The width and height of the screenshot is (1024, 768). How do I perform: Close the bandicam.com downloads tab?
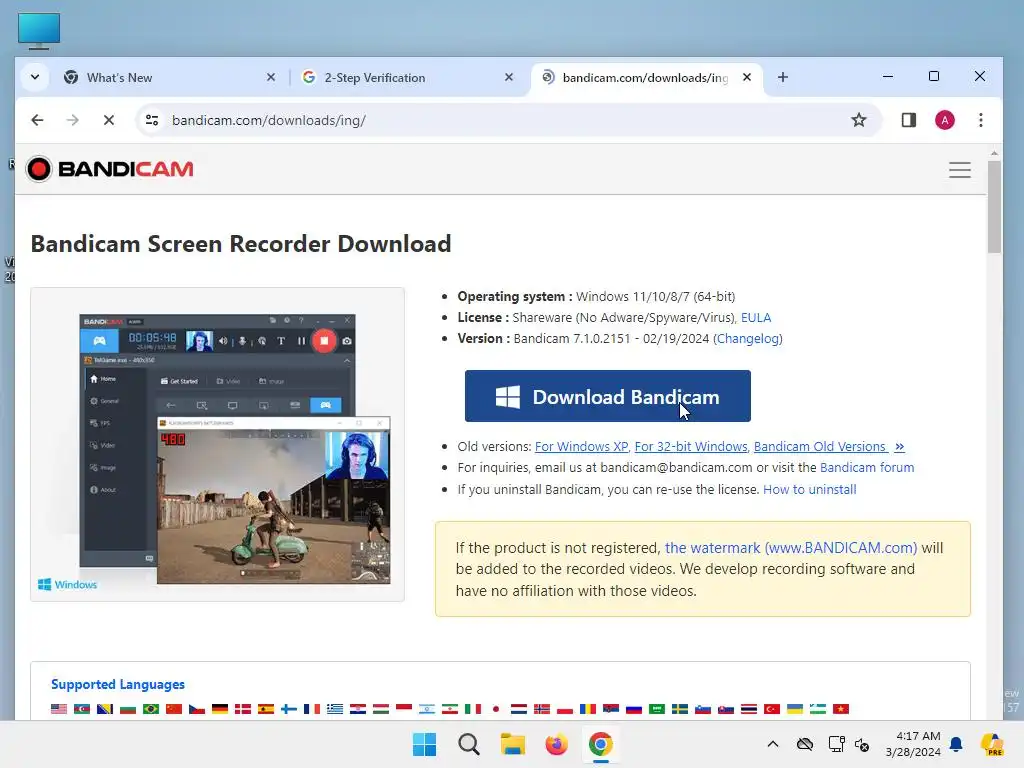746,77
